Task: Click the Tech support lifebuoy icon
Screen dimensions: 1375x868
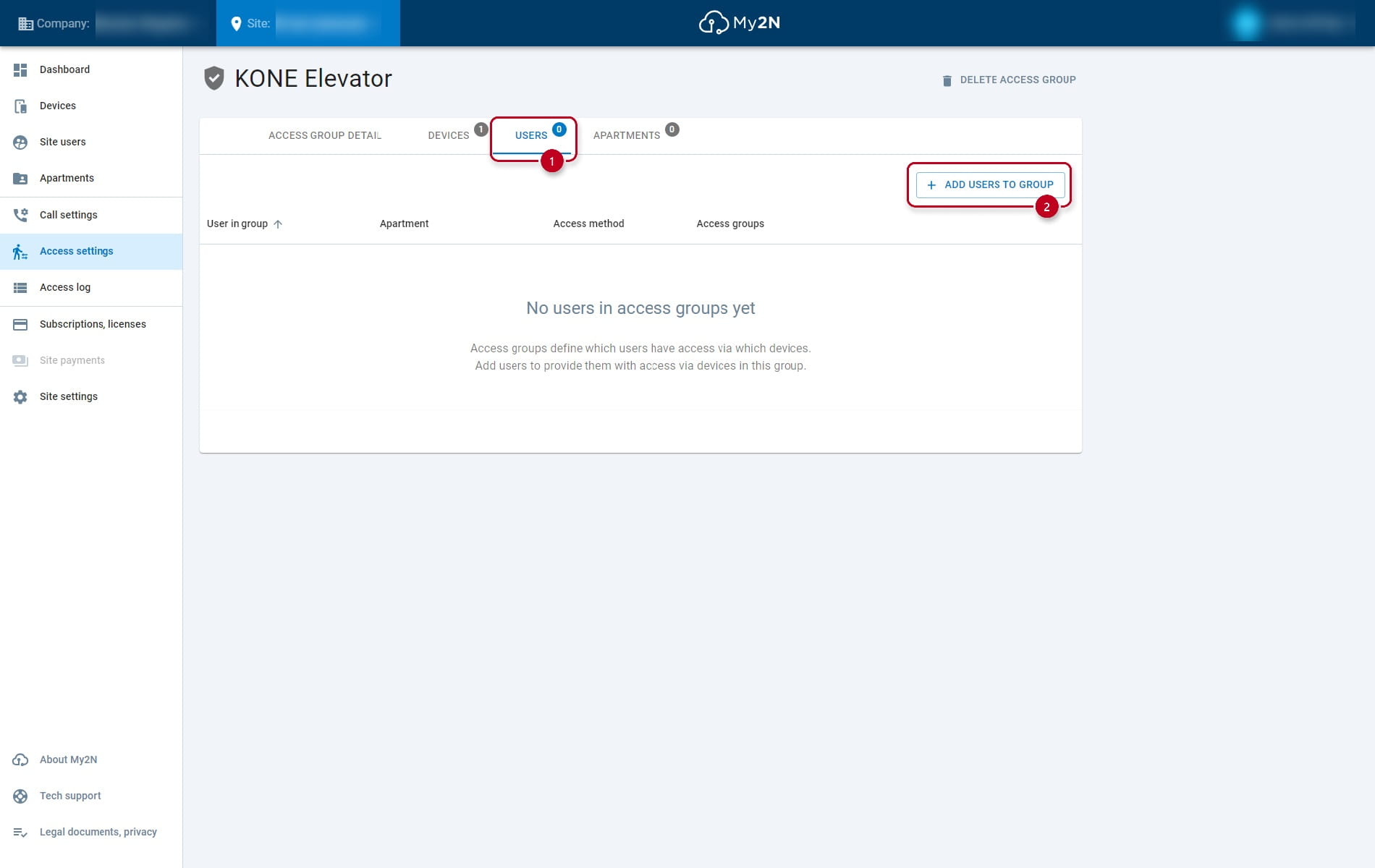Action: [20, 796]
